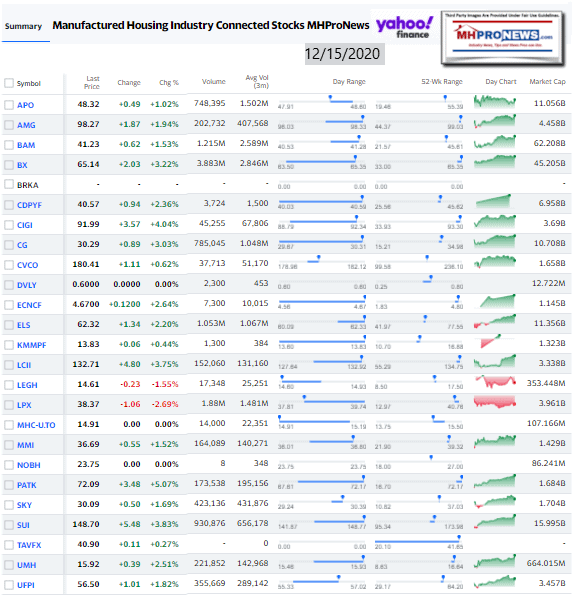Open the LEGH red day chart
The width and height of the screenshot is (574, 601).
(495, 382)
